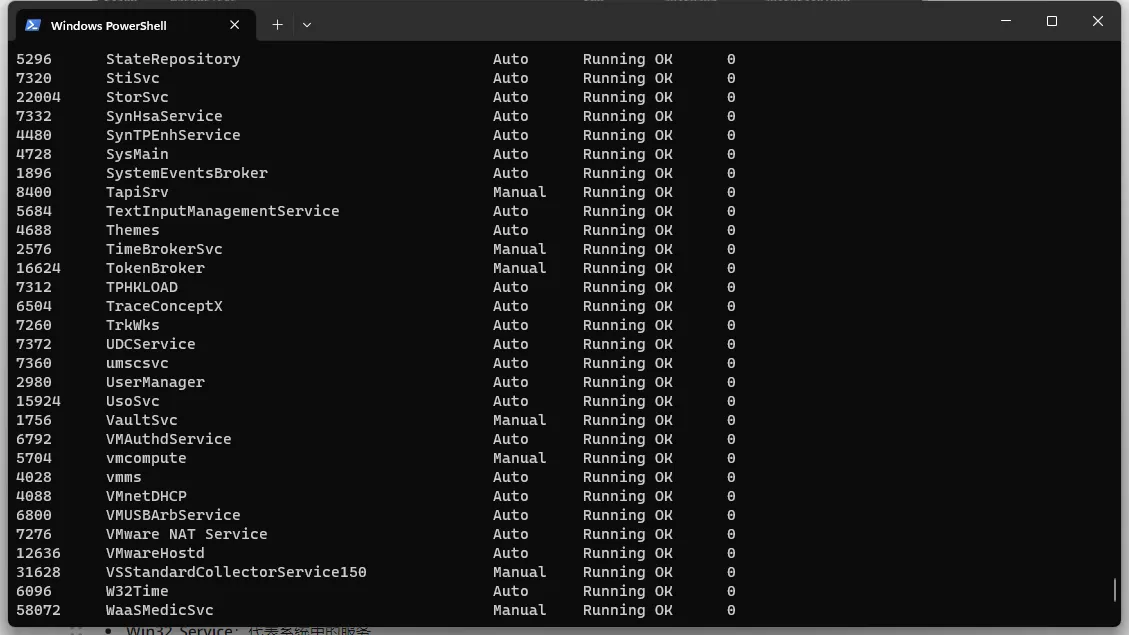
Task: Click the Themes service name
Action: click(x=132, y=230)
